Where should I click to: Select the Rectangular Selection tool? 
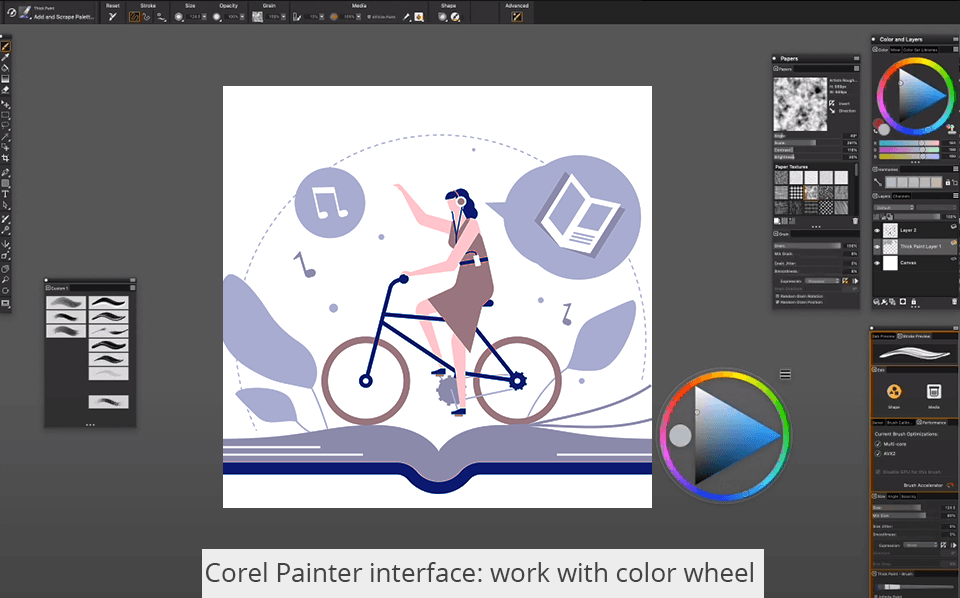6,115
